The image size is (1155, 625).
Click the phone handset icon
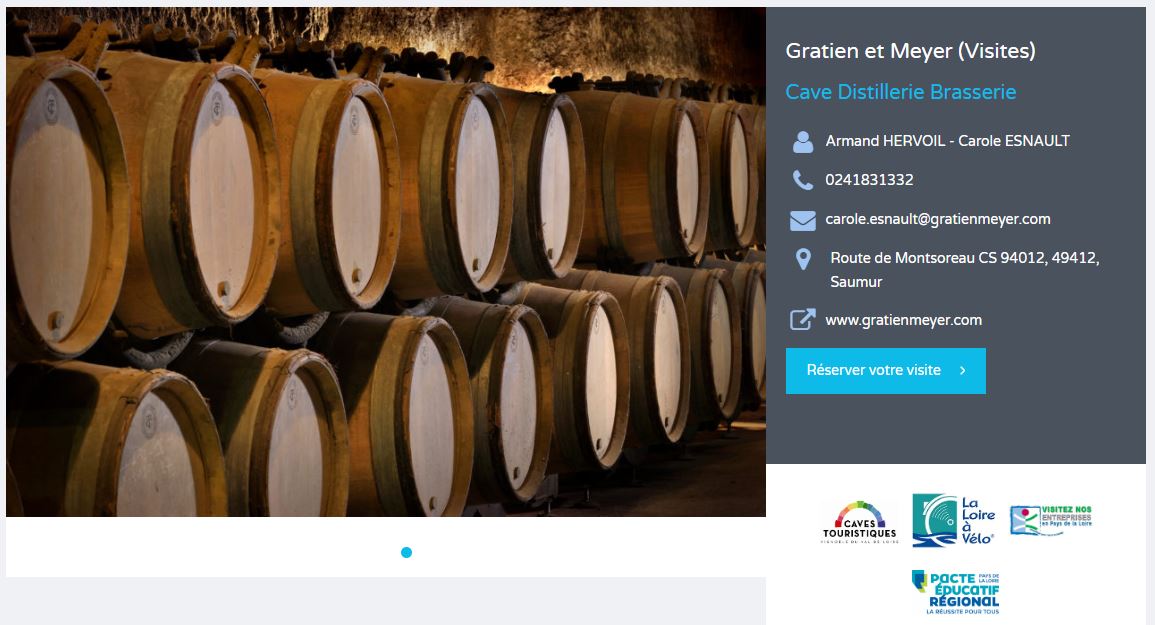pos(803,180)
